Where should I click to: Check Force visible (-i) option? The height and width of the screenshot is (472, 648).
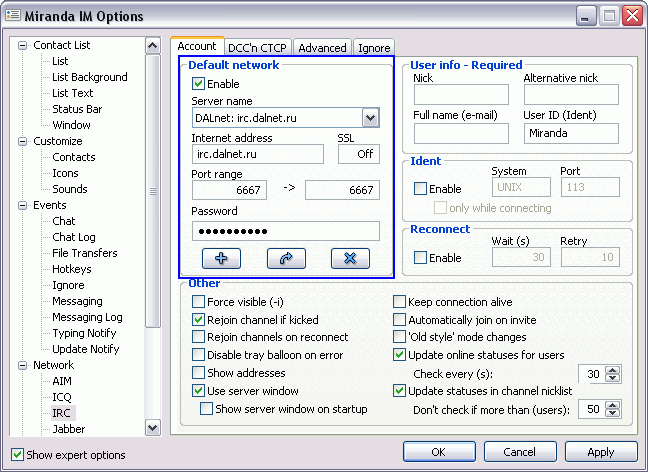[198, 302]
